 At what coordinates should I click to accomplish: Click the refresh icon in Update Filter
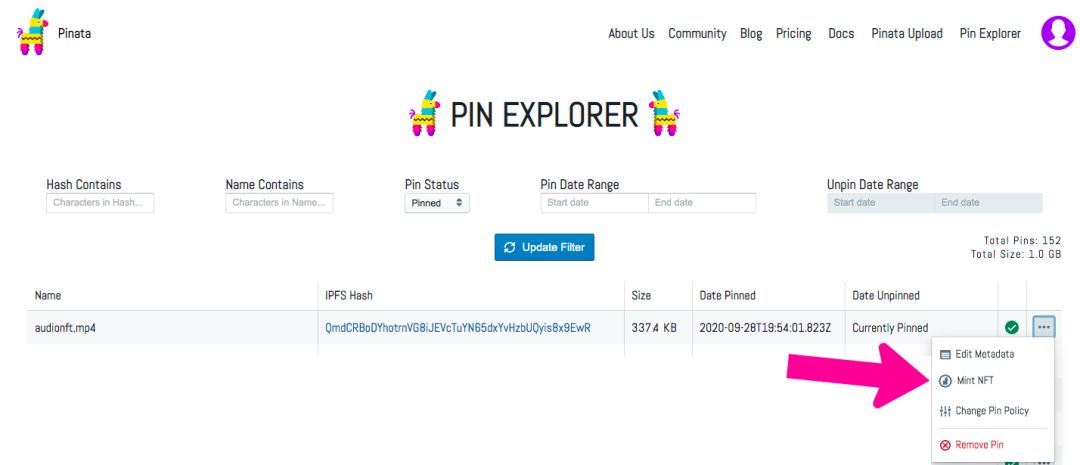(x=510, y=247)
